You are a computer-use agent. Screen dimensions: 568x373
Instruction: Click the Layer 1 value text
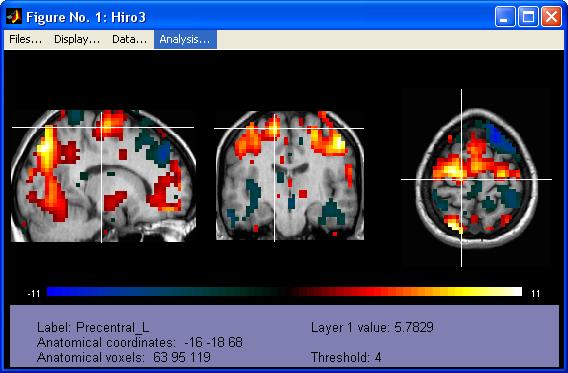click(372, 327)
